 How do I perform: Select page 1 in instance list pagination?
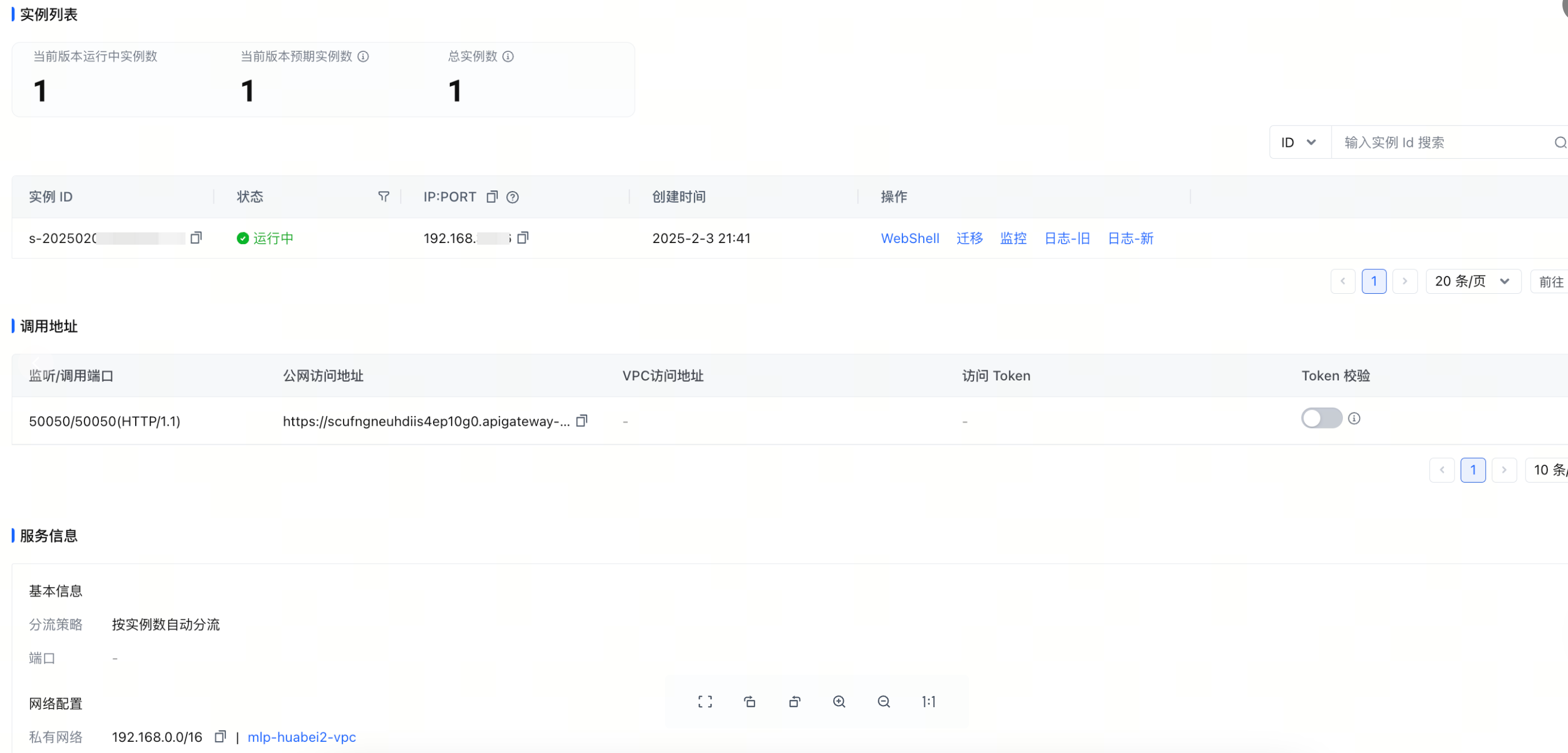pyautogui.click(x=1374, y=281)
